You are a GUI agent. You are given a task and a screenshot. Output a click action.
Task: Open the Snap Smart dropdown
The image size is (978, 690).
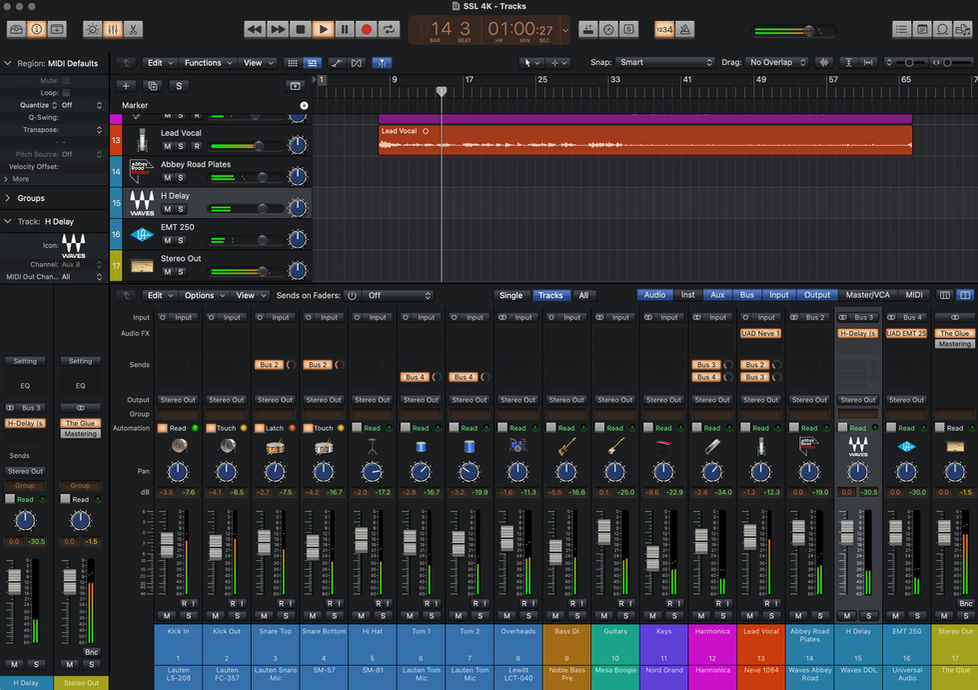[x=665, y=62]
